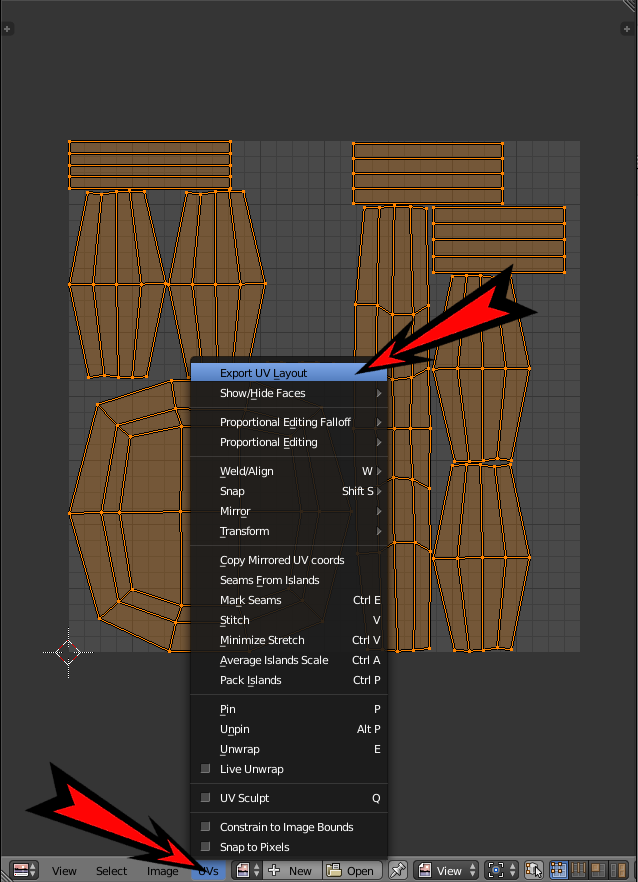Select the Pin menu entry
This screenshot has width=638, height=882.
pos(289,709)
